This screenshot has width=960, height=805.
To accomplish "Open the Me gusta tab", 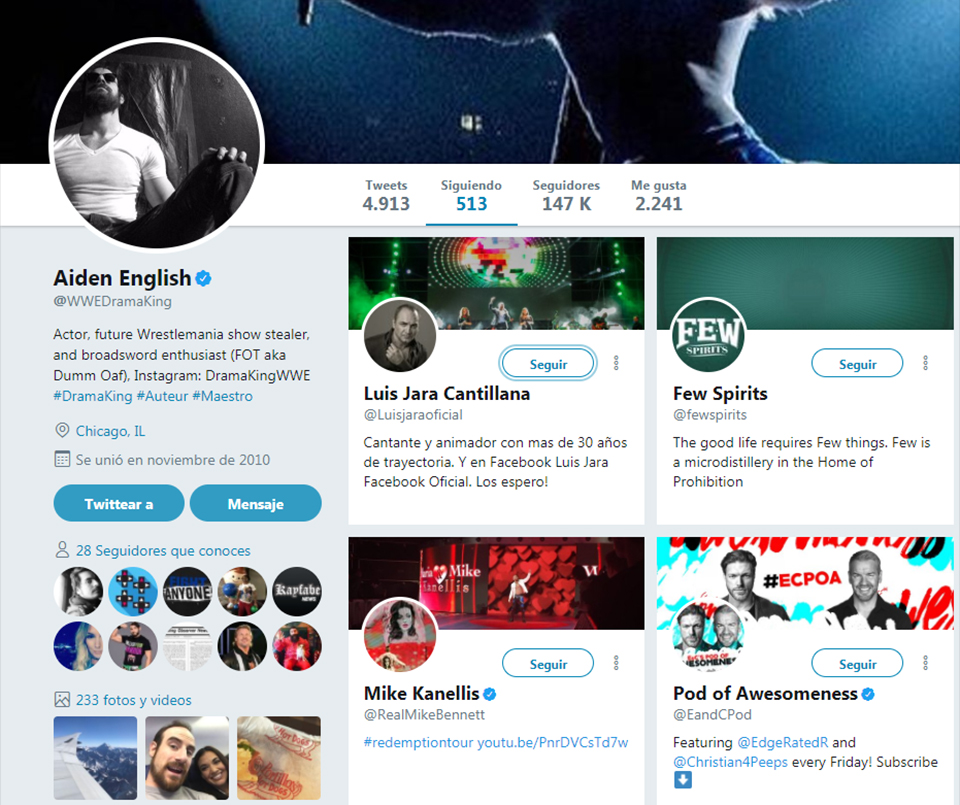I will 658,195.
